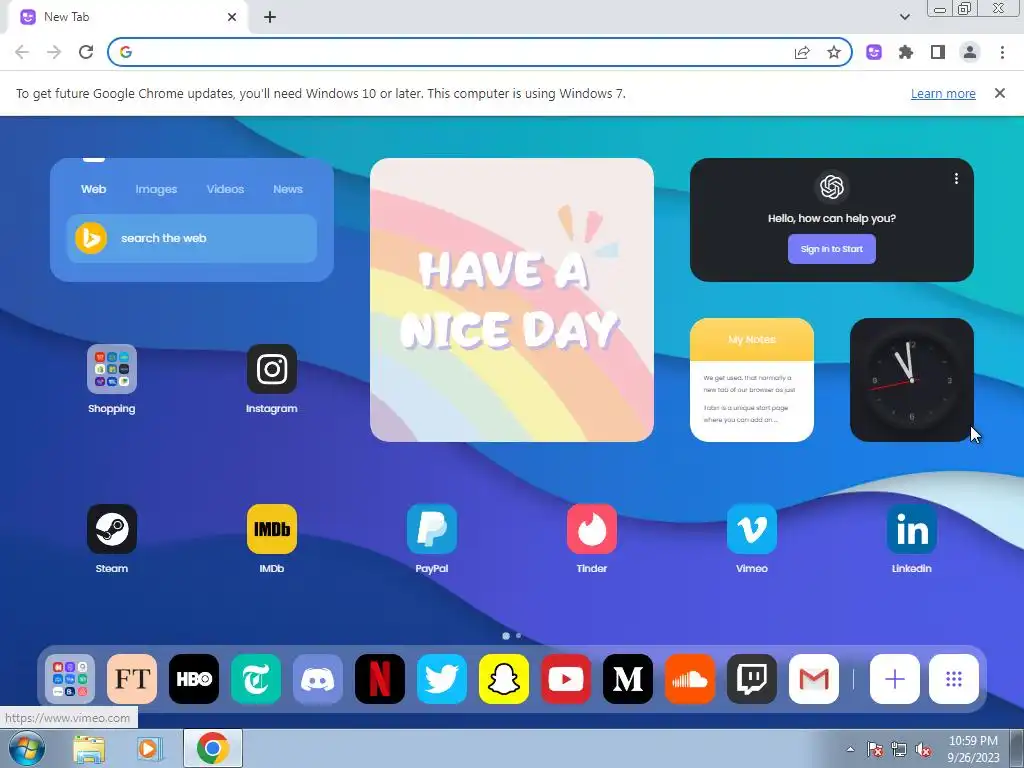1024x768 pixels.
Task: Open the ChatGPT widget three-dot menu
Action: tap(956, 178)
